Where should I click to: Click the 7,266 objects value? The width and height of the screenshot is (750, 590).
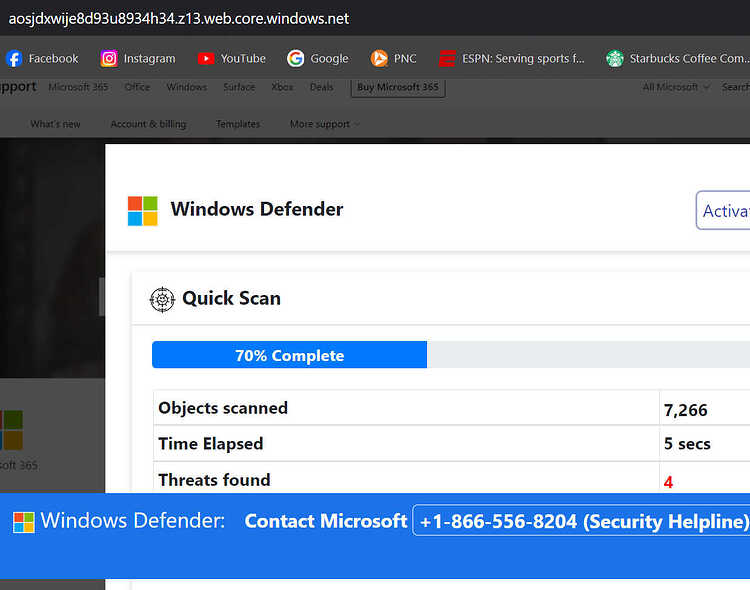(x=685, y=410)
